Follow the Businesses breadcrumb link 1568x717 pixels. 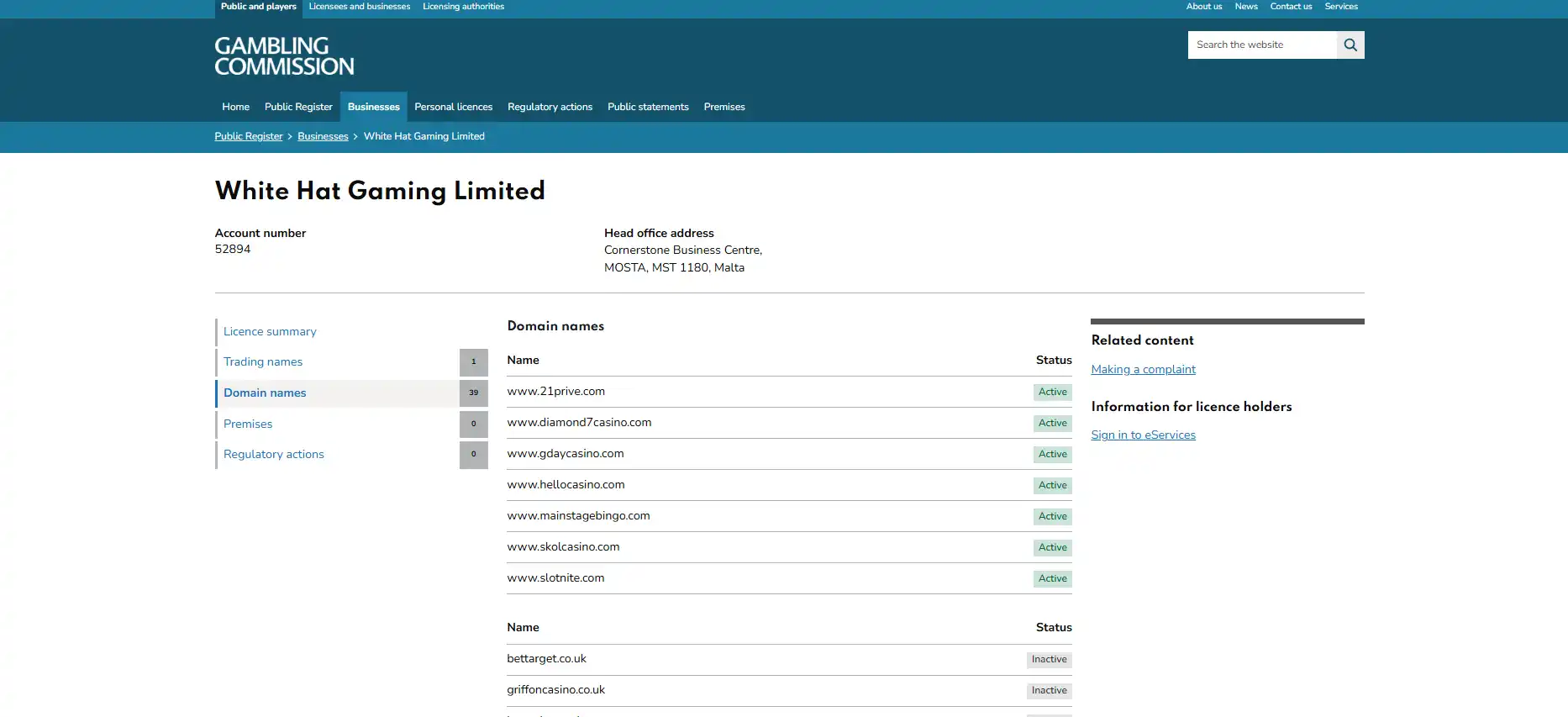(x=323, y=136)
